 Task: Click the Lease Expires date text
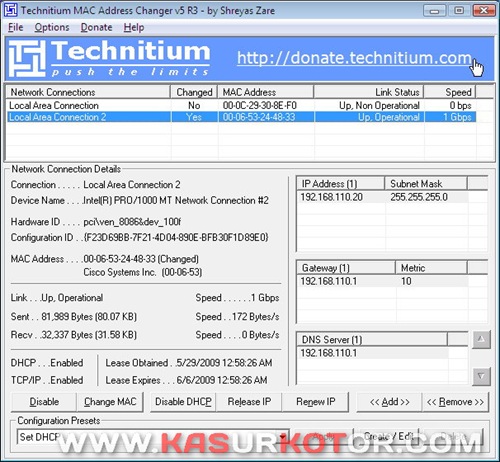click(x=222, y=380)
